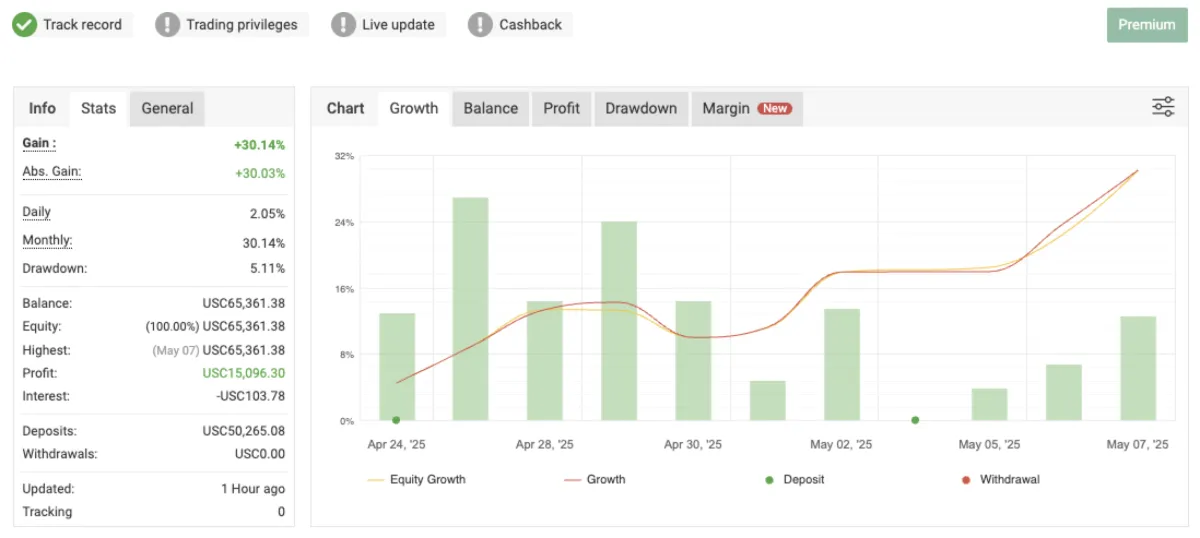
Task: Click the Deposits value USC50,265.08
Action: click(244, 431)
